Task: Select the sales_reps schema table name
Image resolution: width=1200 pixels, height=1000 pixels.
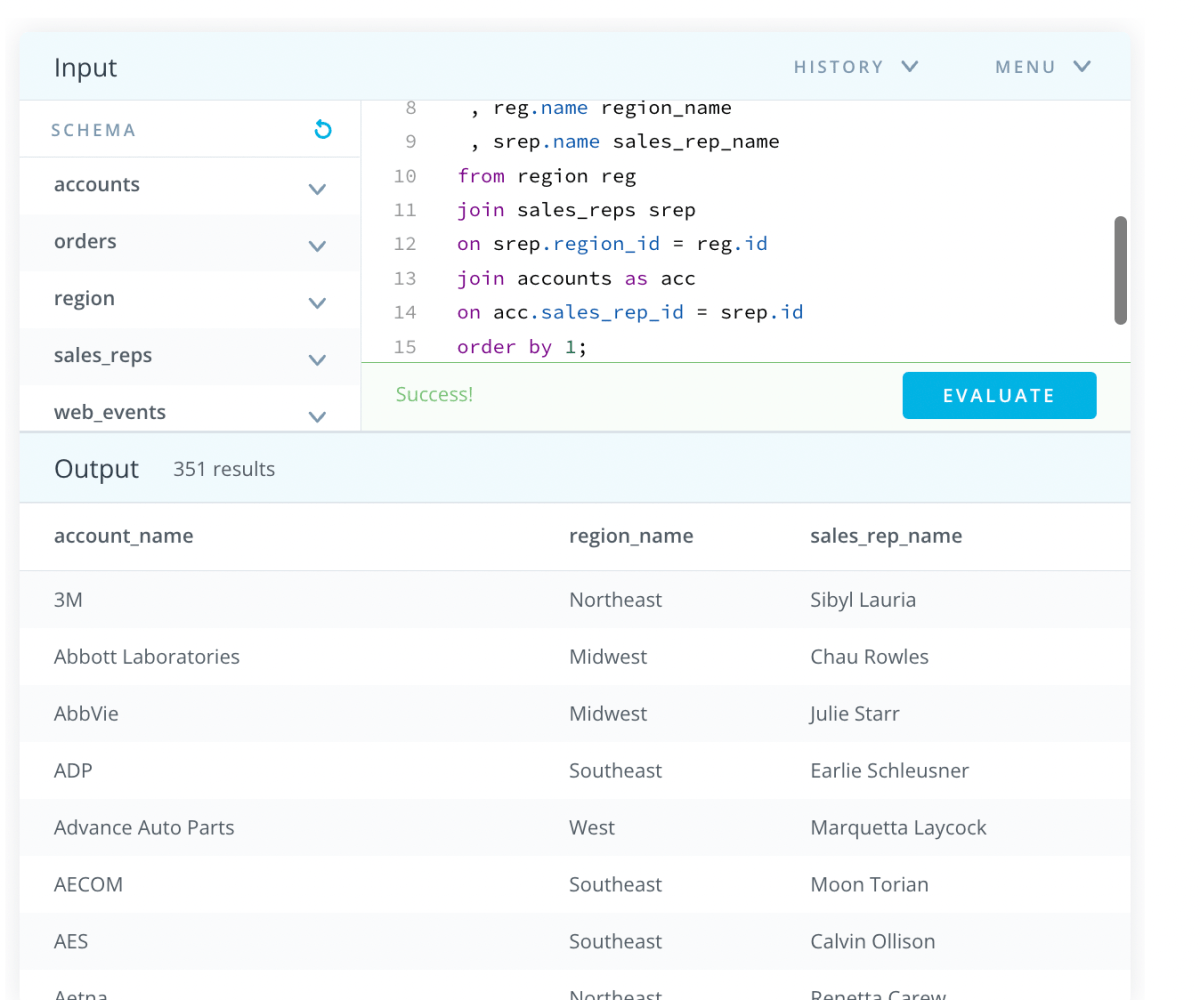Action: tap(103, 356)
